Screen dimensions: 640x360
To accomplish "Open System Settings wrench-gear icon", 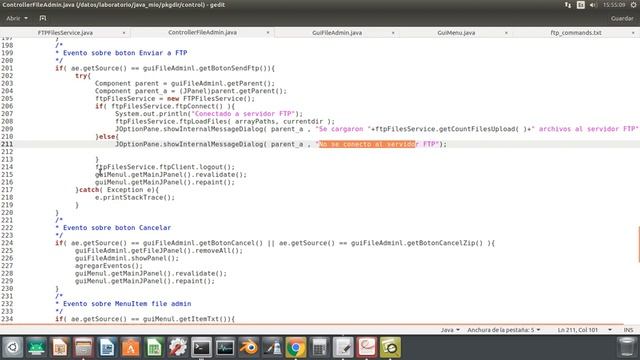I will [178, 347].
